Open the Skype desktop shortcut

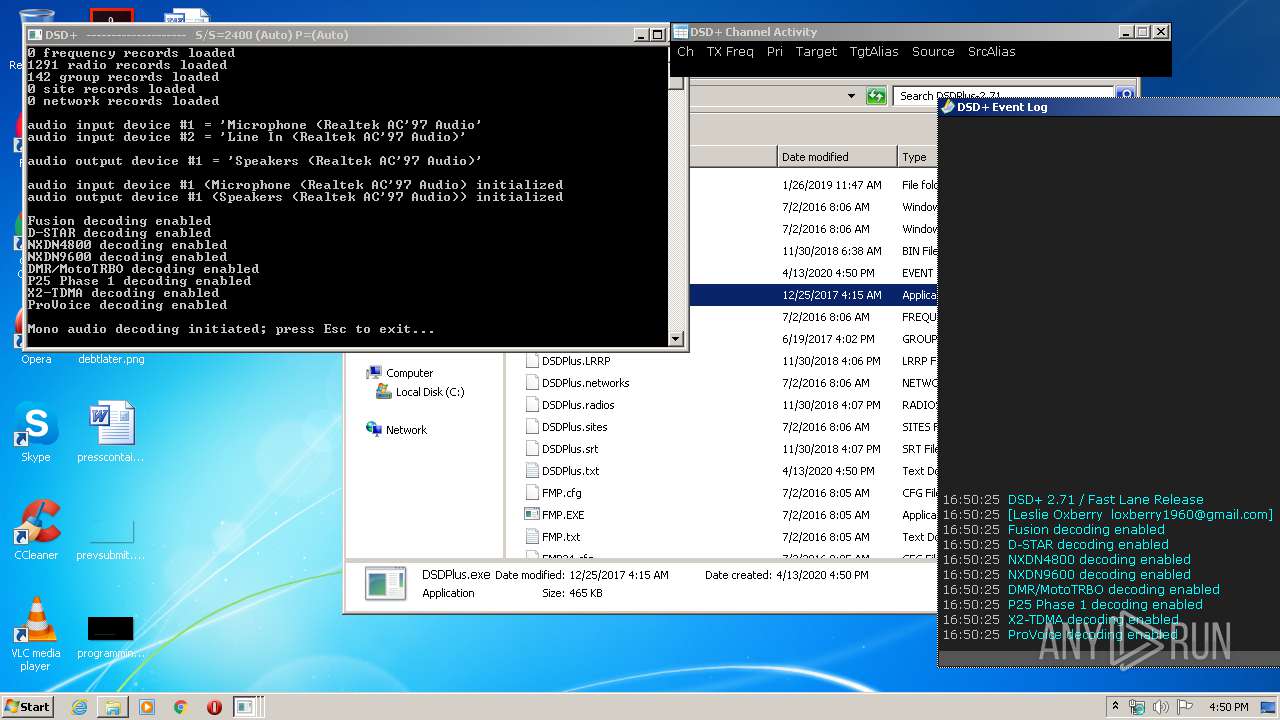(35, 432)
